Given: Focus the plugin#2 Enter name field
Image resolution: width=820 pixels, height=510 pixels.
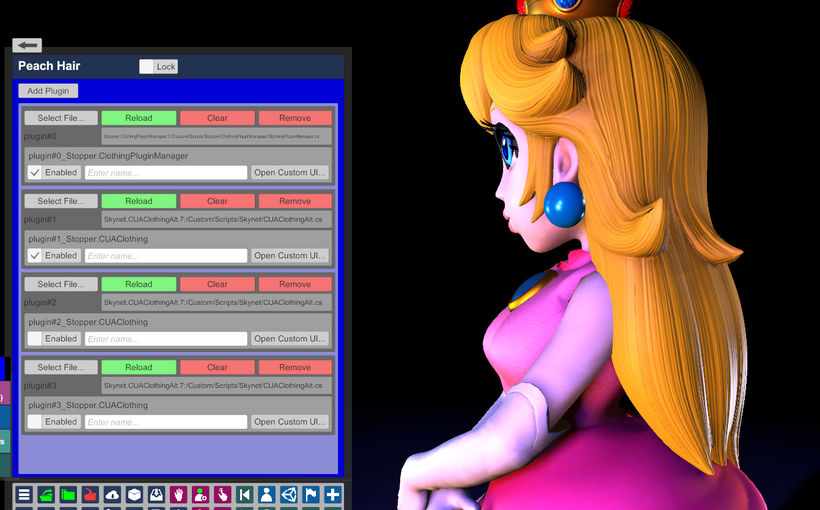Looking at the screenshot, I should (166, 339).
